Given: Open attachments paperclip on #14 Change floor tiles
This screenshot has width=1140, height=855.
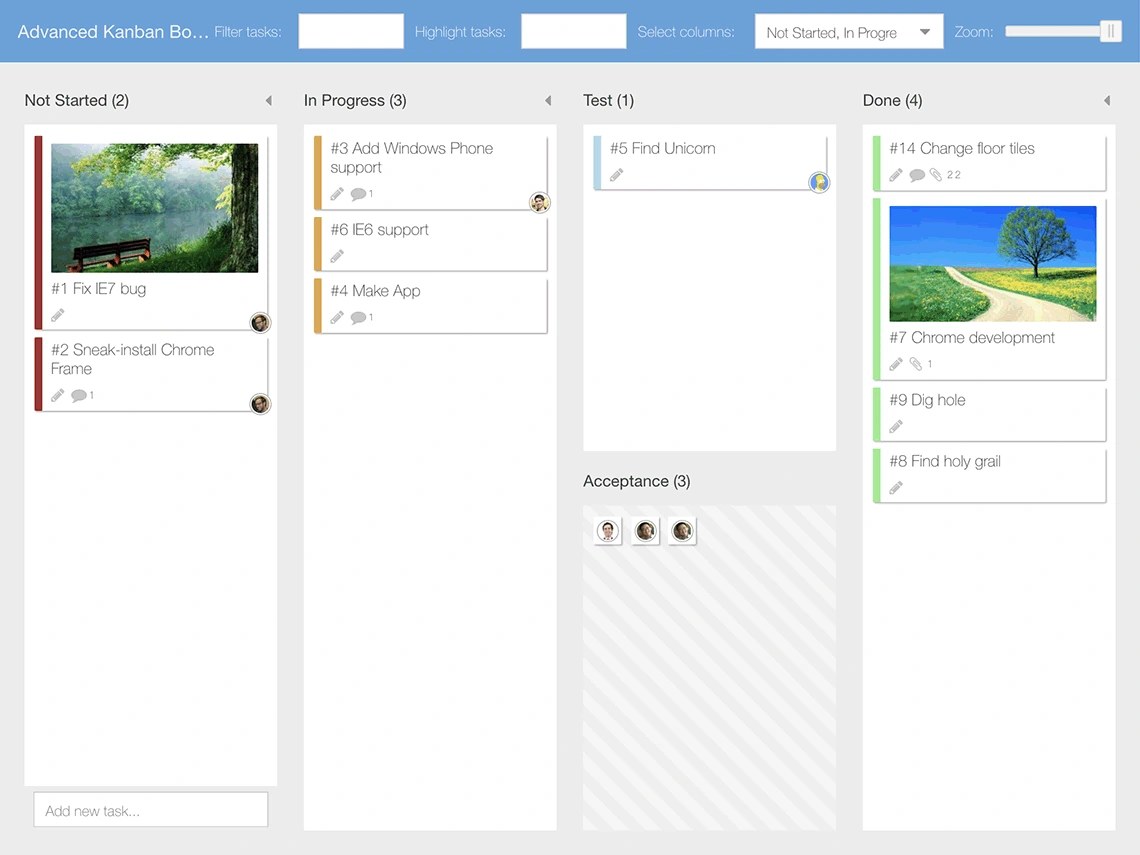Looking at the screenshot, I should click(936, 174).
